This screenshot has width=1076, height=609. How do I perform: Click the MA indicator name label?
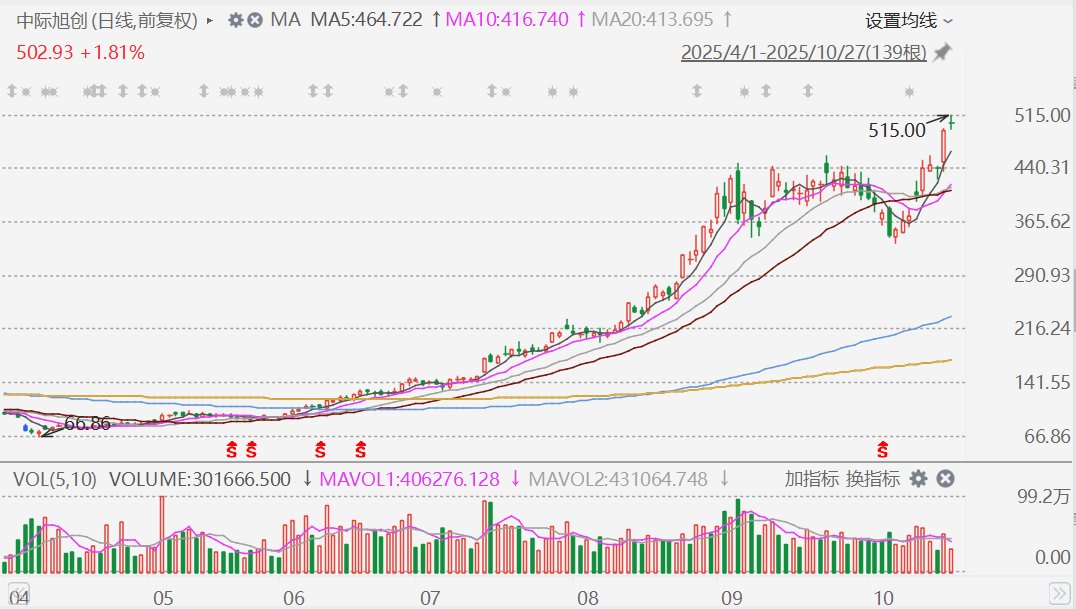[x=286, y=20]
